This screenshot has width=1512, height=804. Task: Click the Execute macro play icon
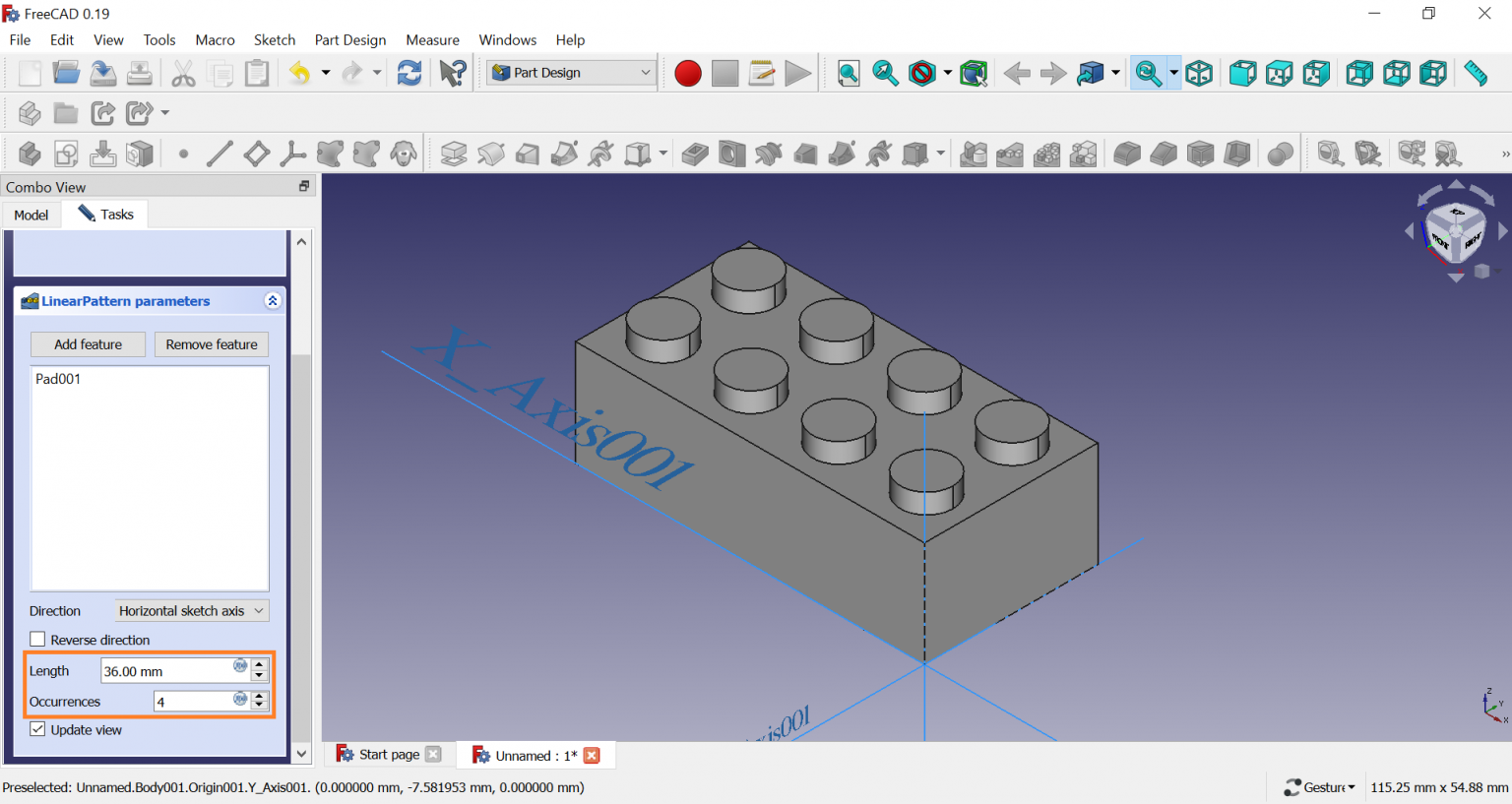(798, 74)
